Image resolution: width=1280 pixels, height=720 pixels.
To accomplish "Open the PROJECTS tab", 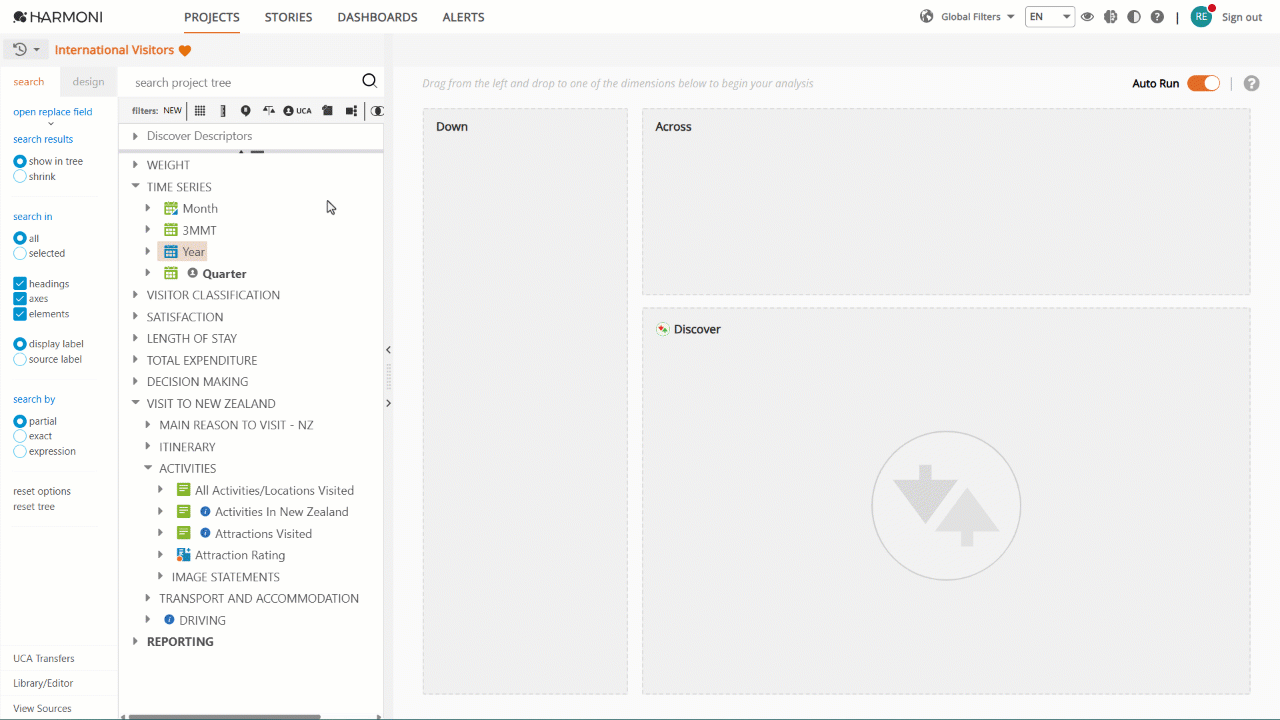I will coord(212,17).
